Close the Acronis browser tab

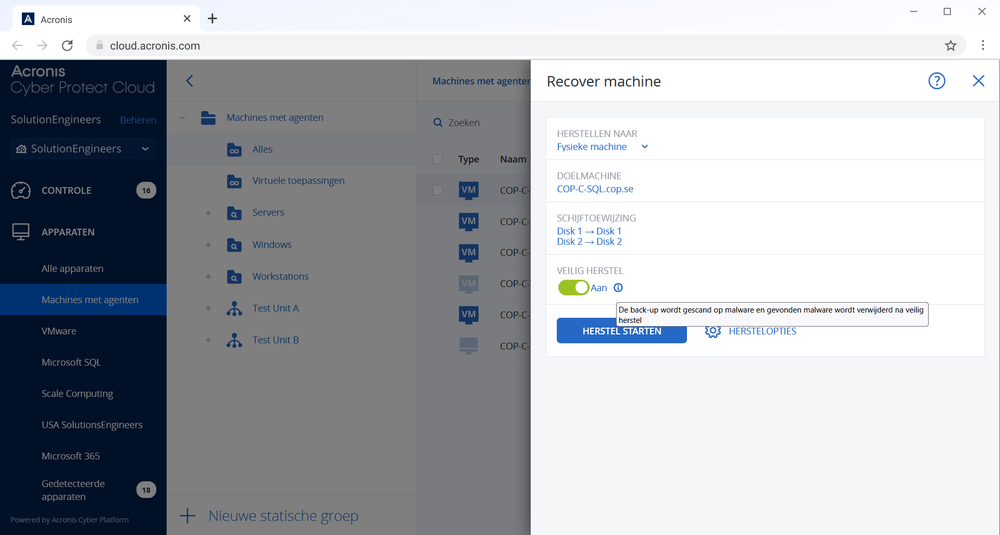click(x=187, y=18)
